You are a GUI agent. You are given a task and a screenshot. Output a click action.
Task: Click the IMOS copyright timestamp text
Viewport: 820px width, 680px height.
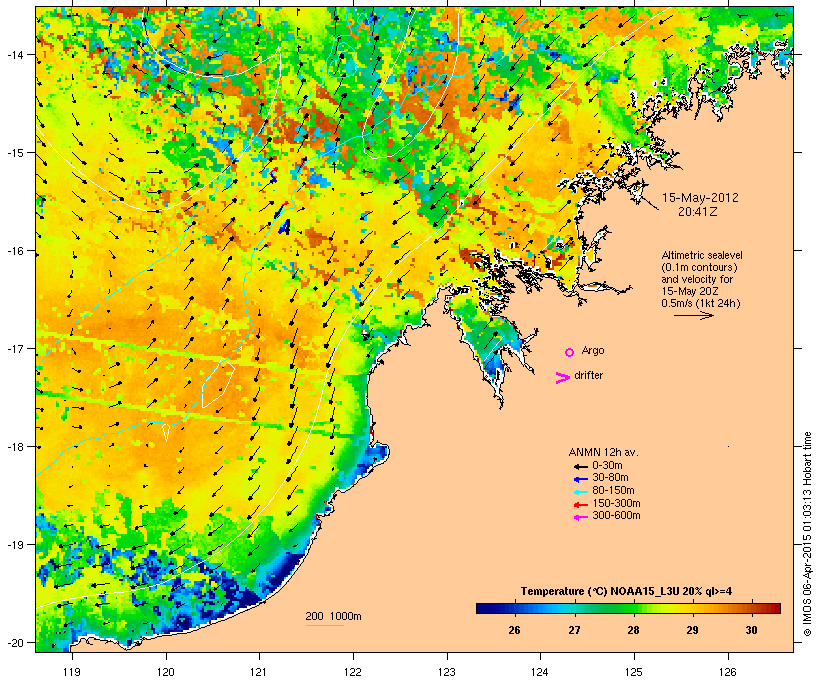pyautogui.click(x=808, y=534)
